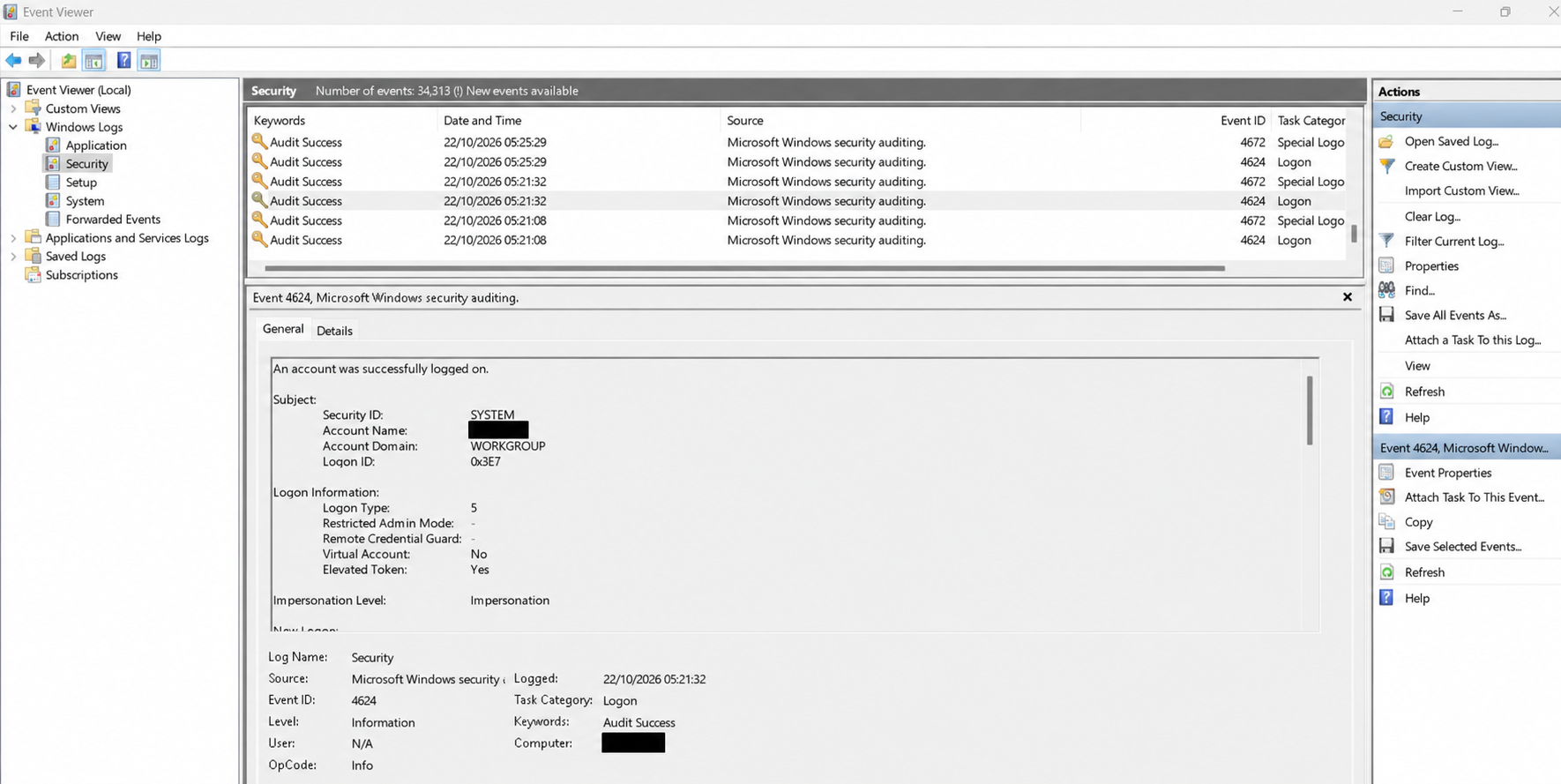Click Clear Log action
Screen dimensions: 1561x784
click(x=1432, y=216)
